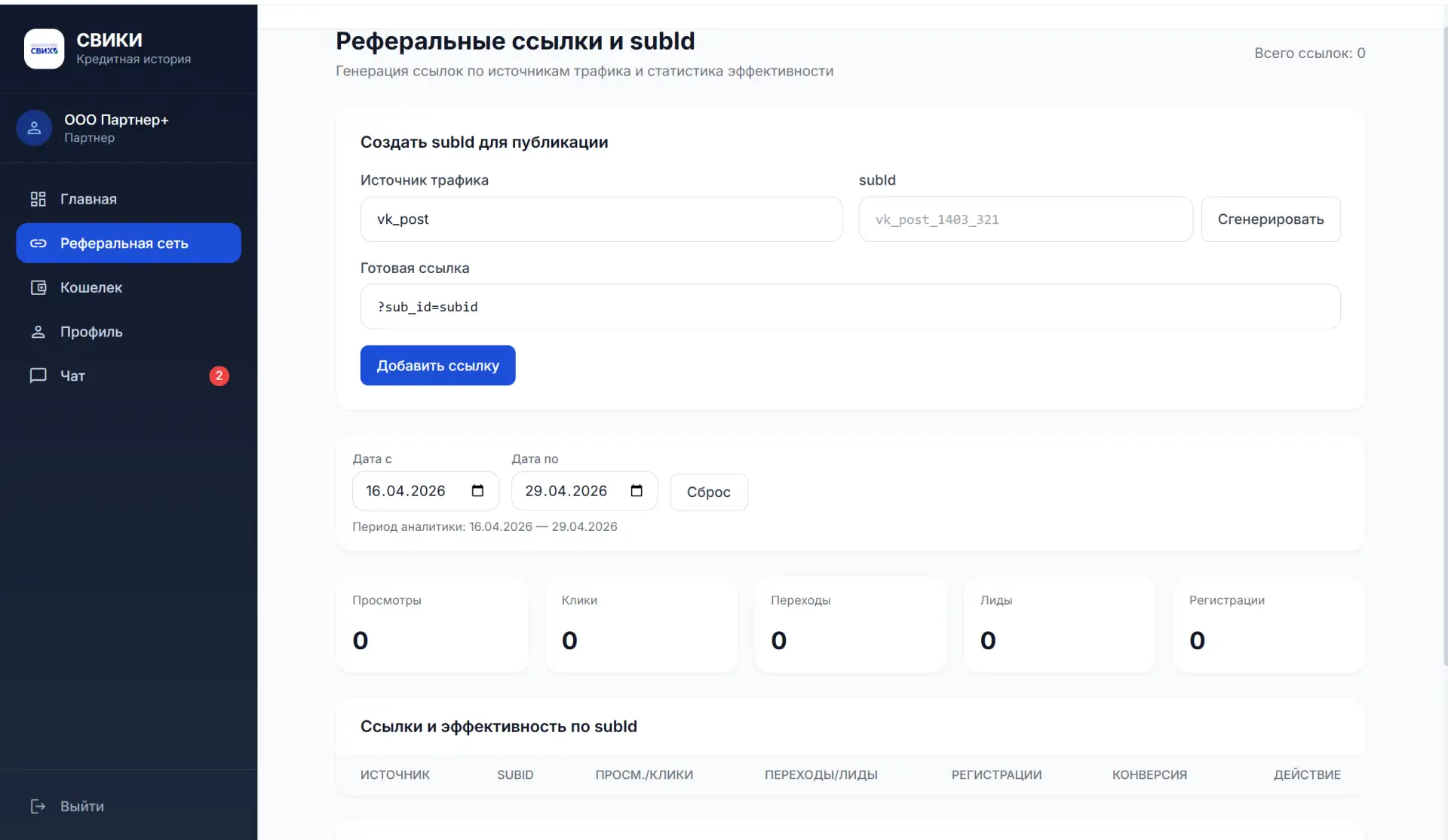Click the Сброс date reset button
The width and height of the screenshot is (1448, 840).
pos(709,492)
